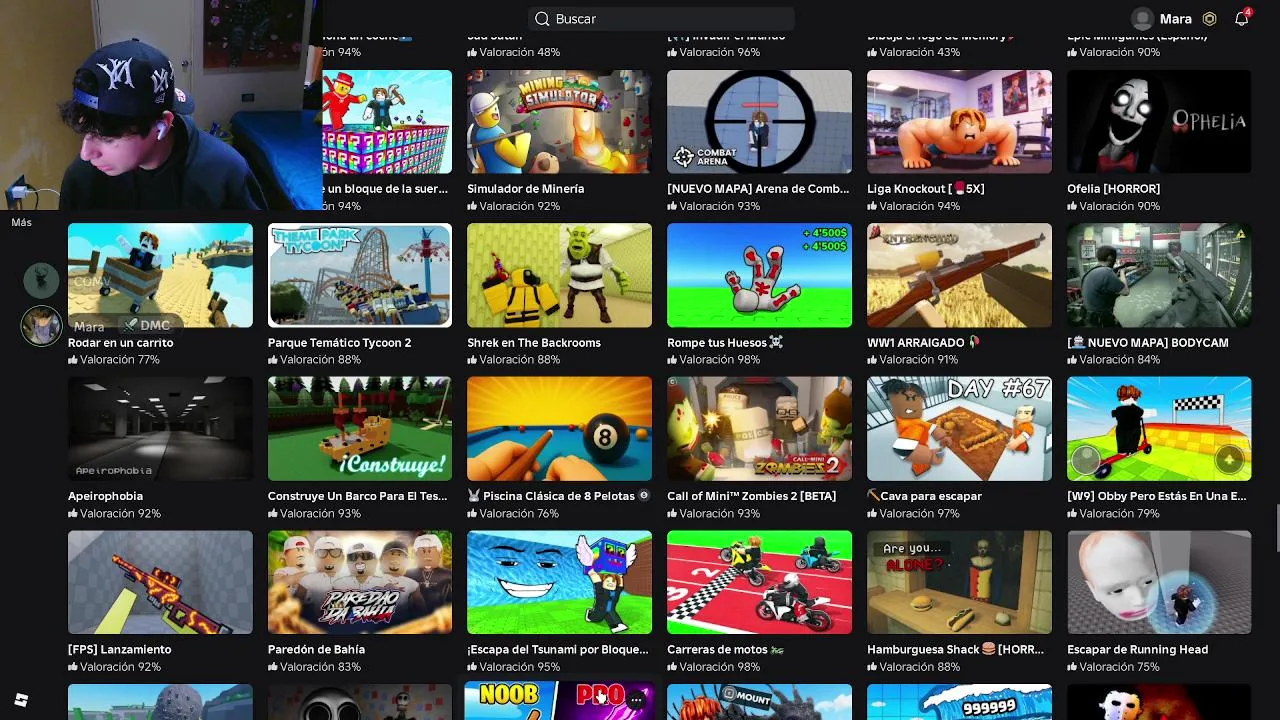Screen dimensions: 1280x720
Task: Open the BODYCAM game thumbnail
Action: coord(1159,275)
